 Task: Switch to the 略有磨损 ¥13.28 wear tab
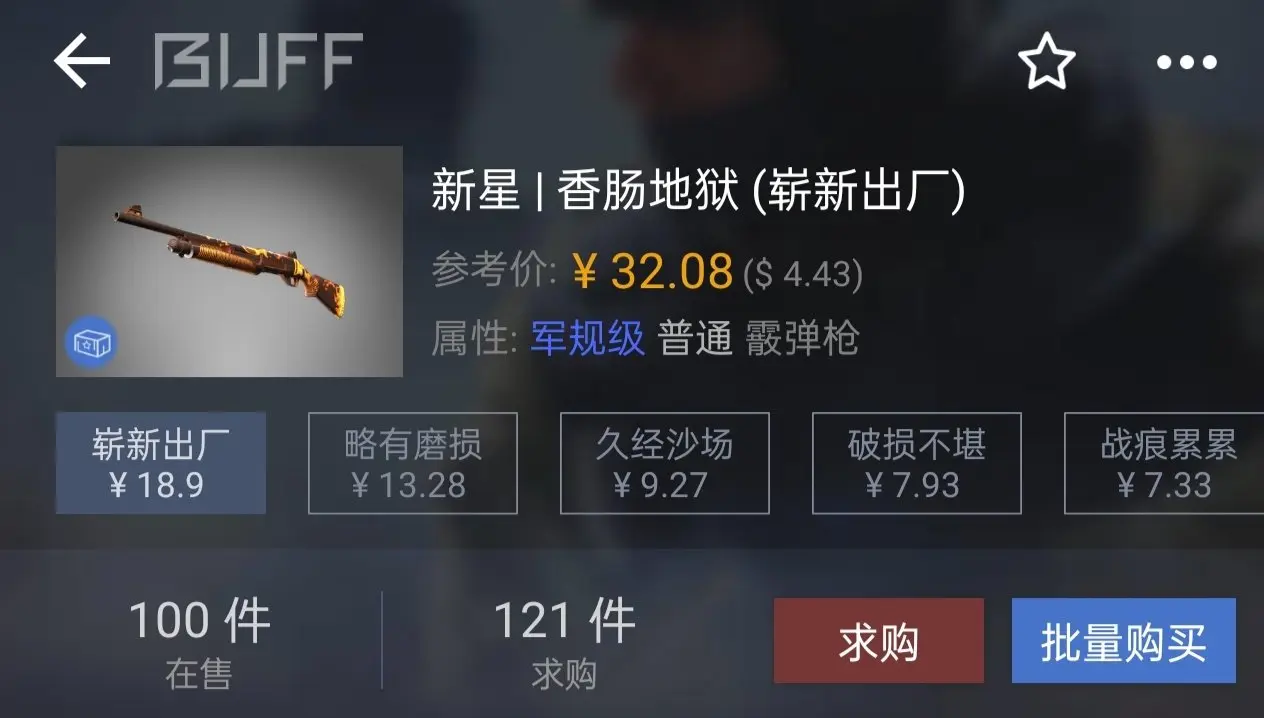tap(412, 463)
